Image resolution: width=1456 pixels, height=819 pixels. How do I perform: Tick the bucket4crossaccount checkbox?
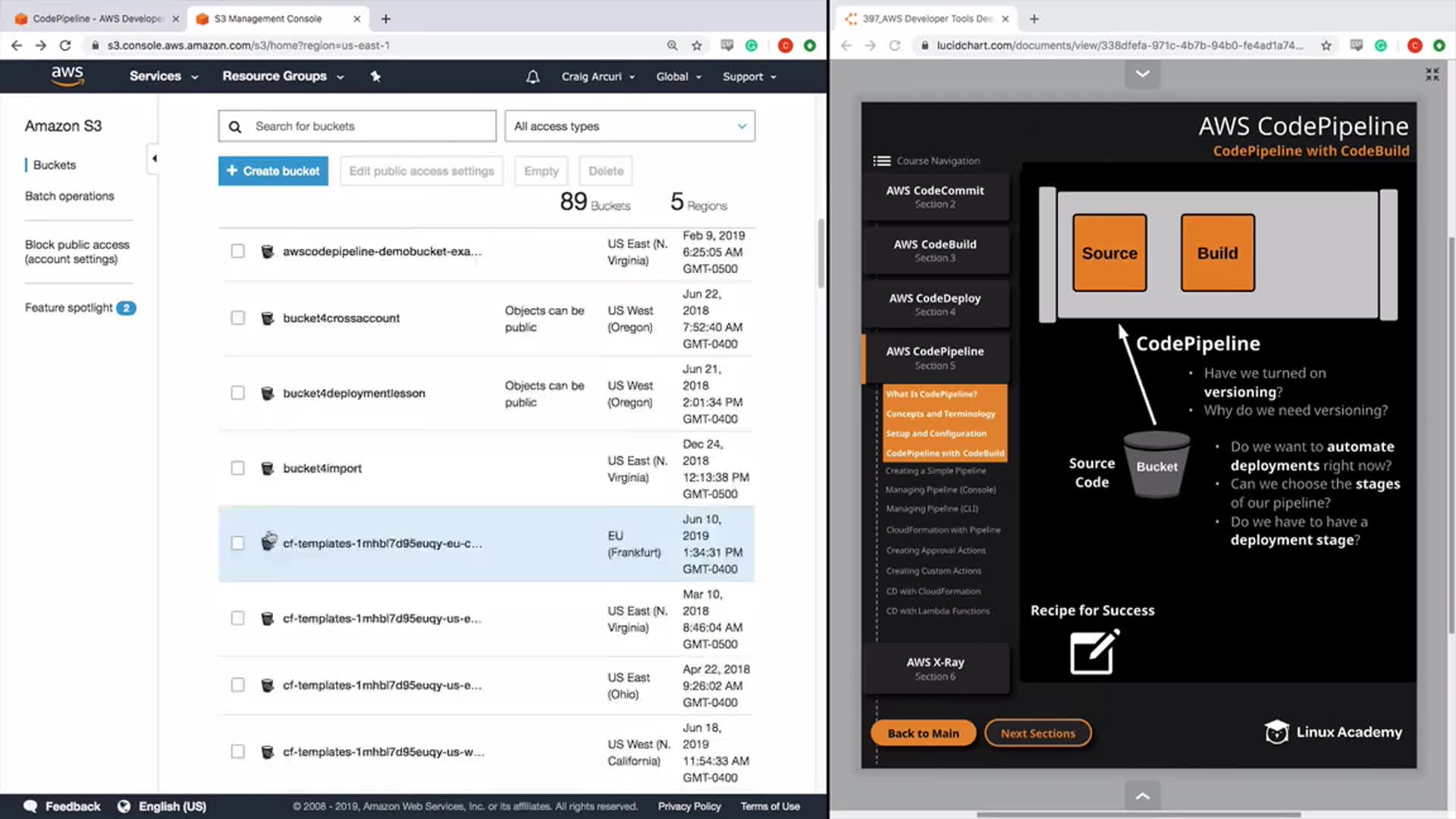coord(237,318)
